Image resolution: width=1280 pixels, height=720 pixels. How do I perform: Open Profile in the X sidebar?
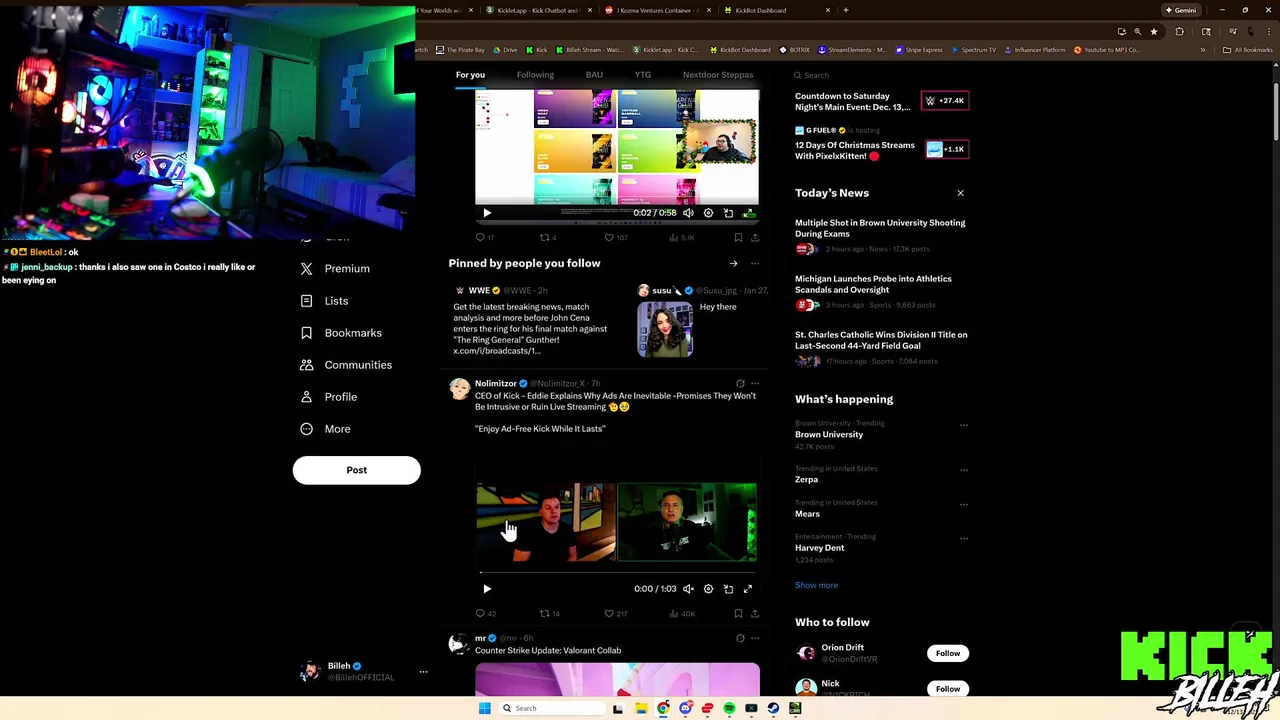329,397
